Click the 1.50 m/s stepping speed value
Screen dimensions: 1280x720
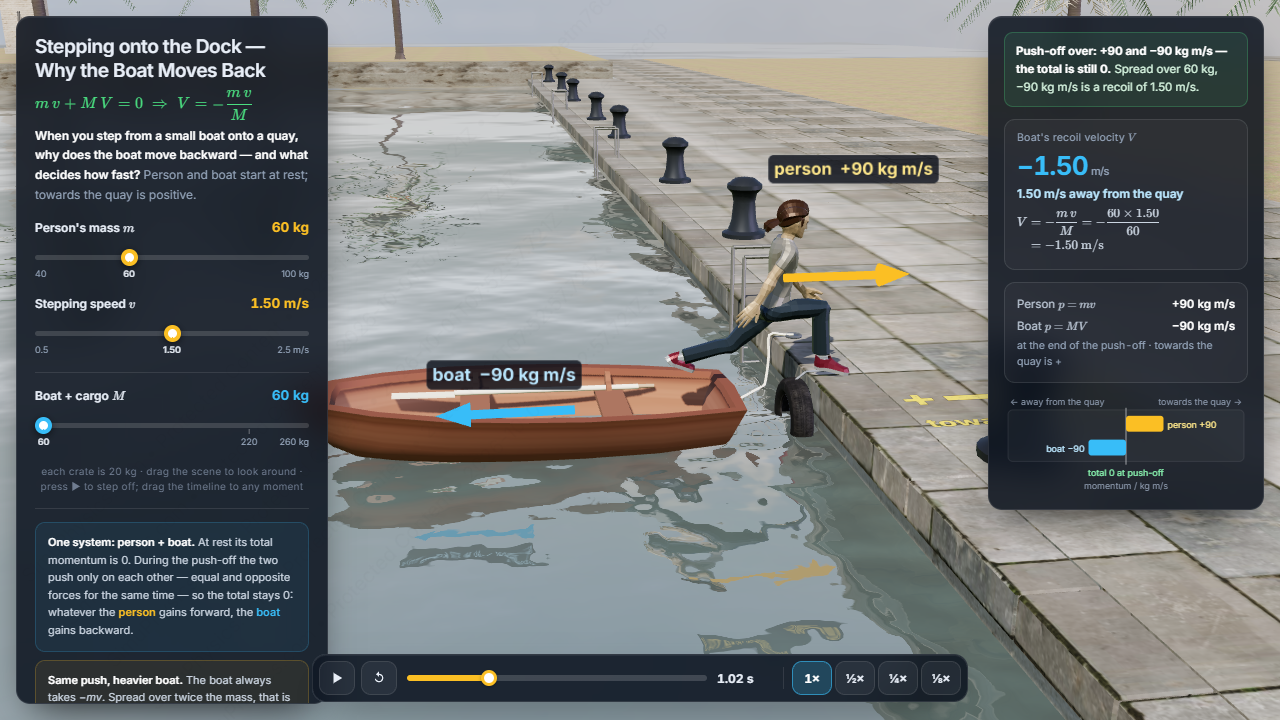tap(279, 303)
